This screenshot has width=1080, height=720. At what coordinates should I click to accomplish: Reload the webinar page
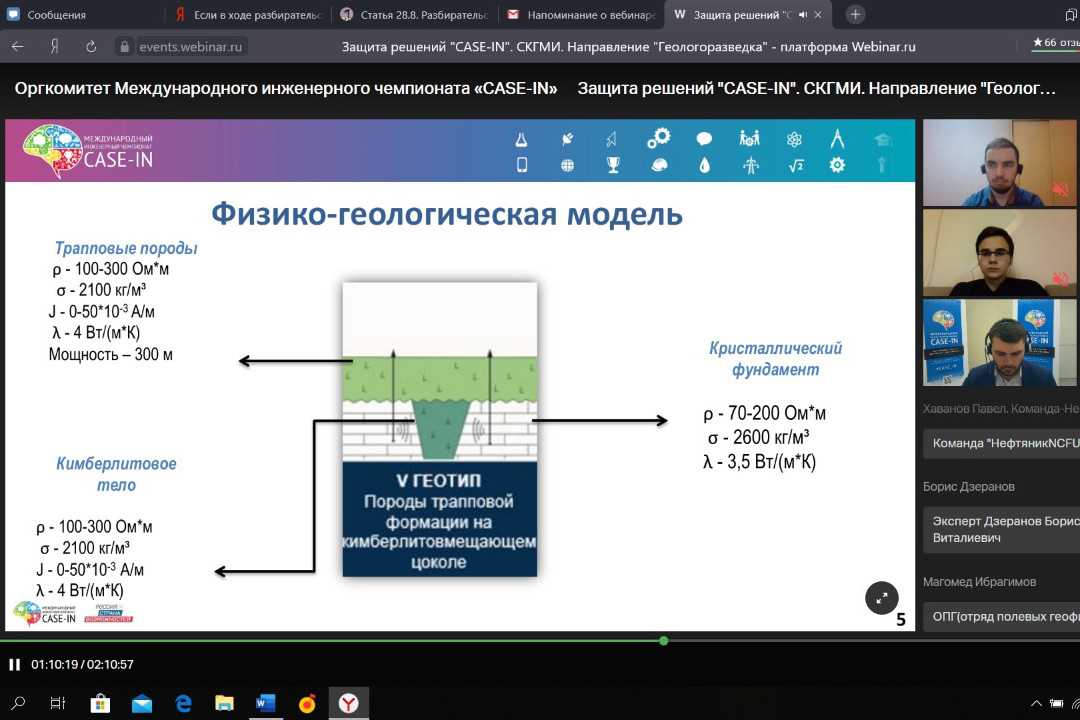pyautogui.click(x=91, y=46)
